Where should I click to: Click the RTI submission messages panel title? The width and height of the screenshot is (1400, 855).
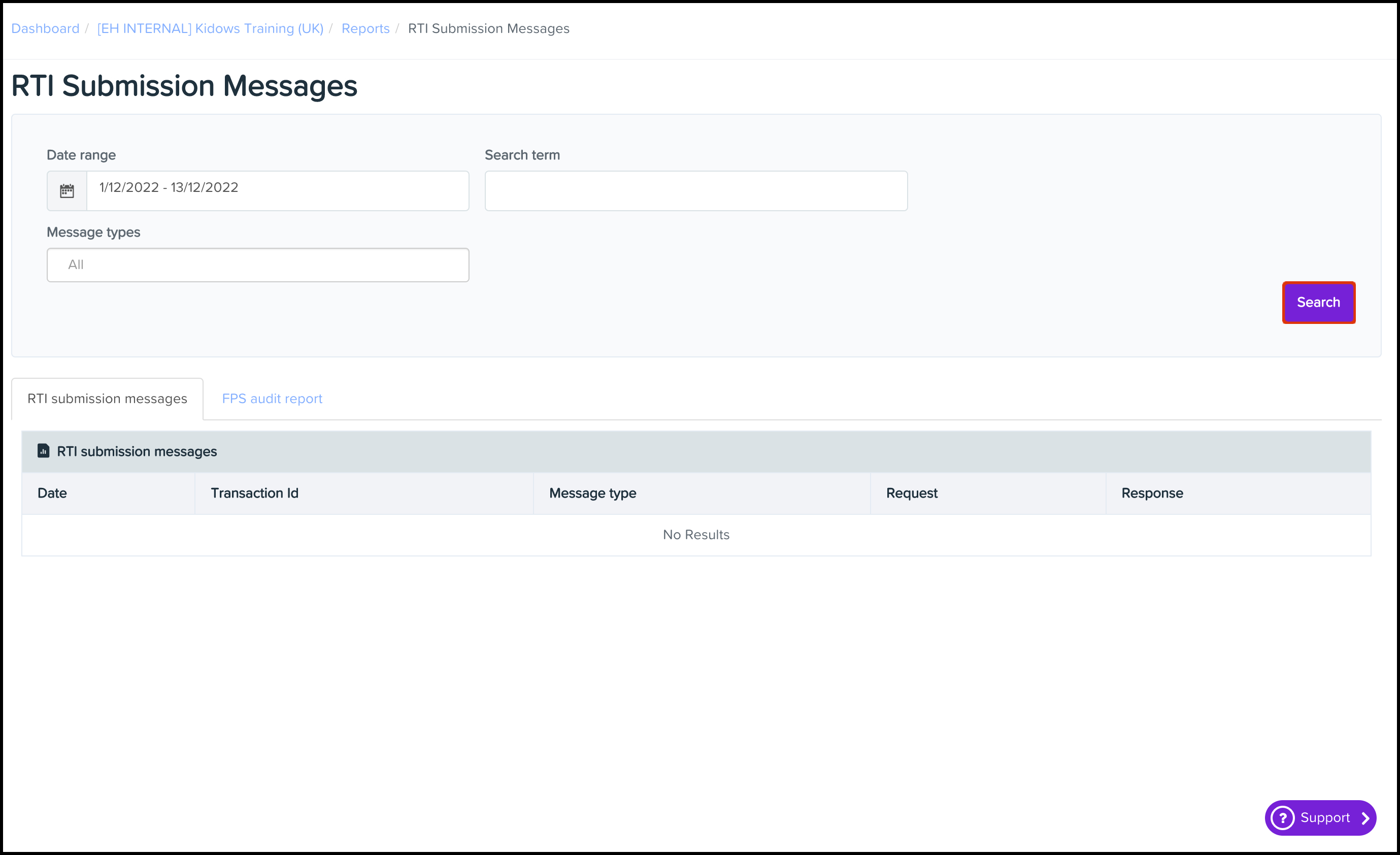click(x=137, y=451)
